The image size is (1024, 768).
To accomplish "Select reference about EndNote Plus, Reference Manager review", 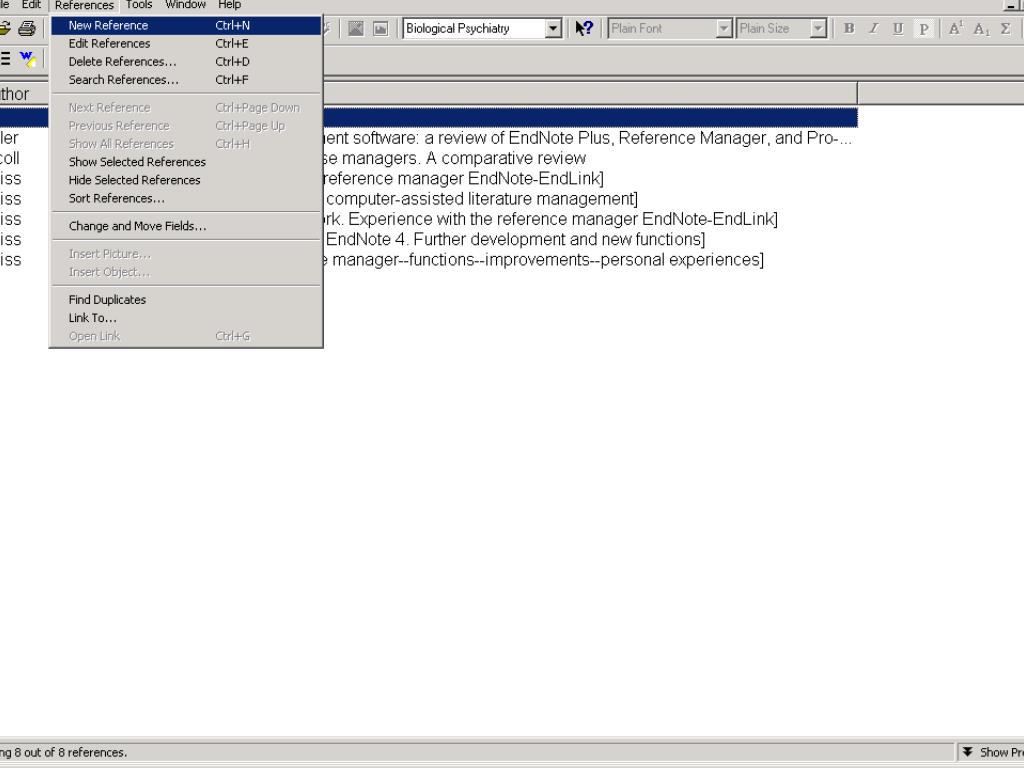I will click(588, 138).
